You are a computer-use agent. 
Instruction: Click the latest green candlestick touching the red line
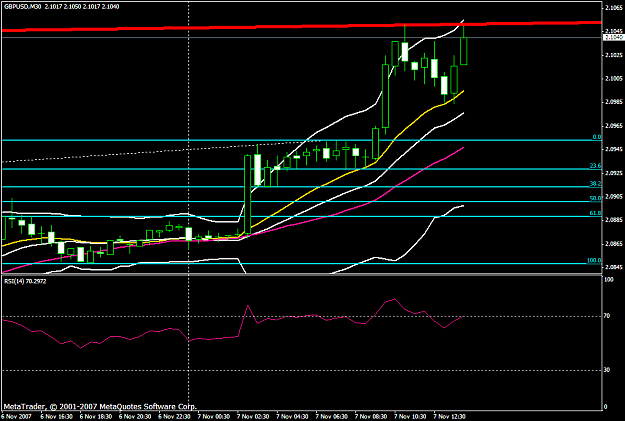coord(464,51)
